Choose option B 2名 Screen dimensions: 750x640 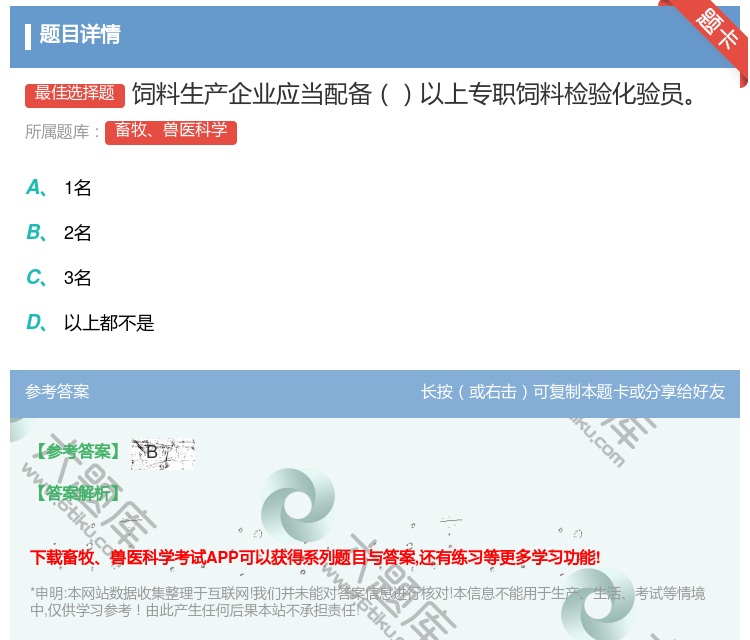tap(59, 232)
